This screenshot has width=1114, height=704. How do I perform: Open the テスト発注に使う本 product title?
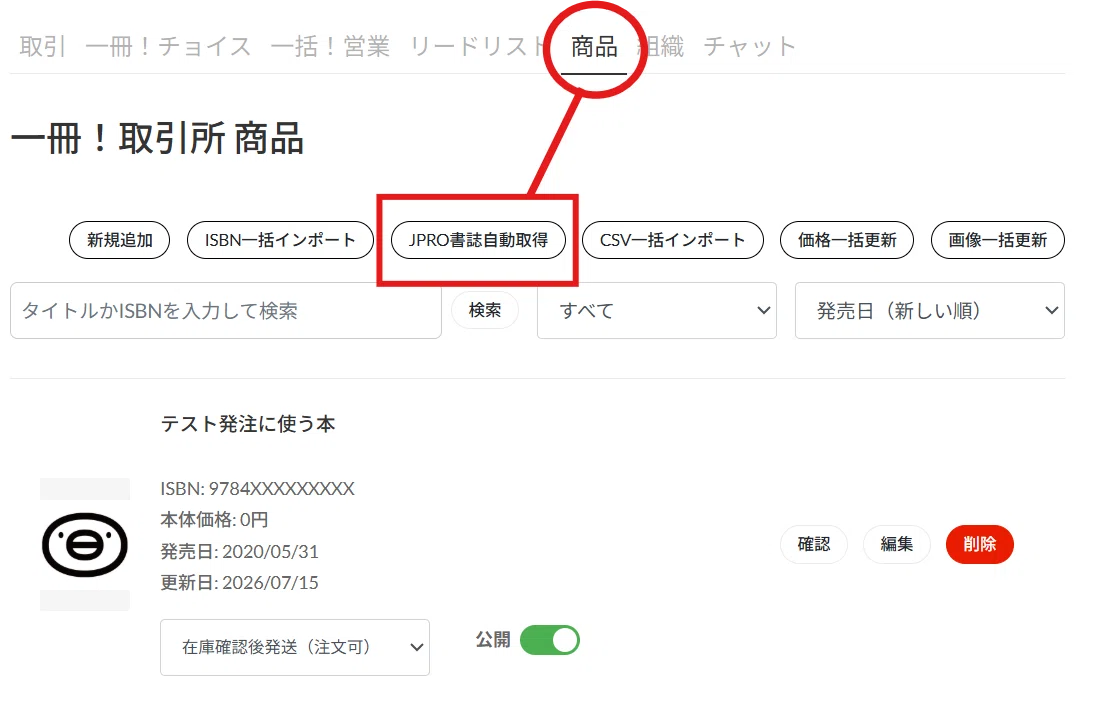pyautogui.click(x=247, y=424)
